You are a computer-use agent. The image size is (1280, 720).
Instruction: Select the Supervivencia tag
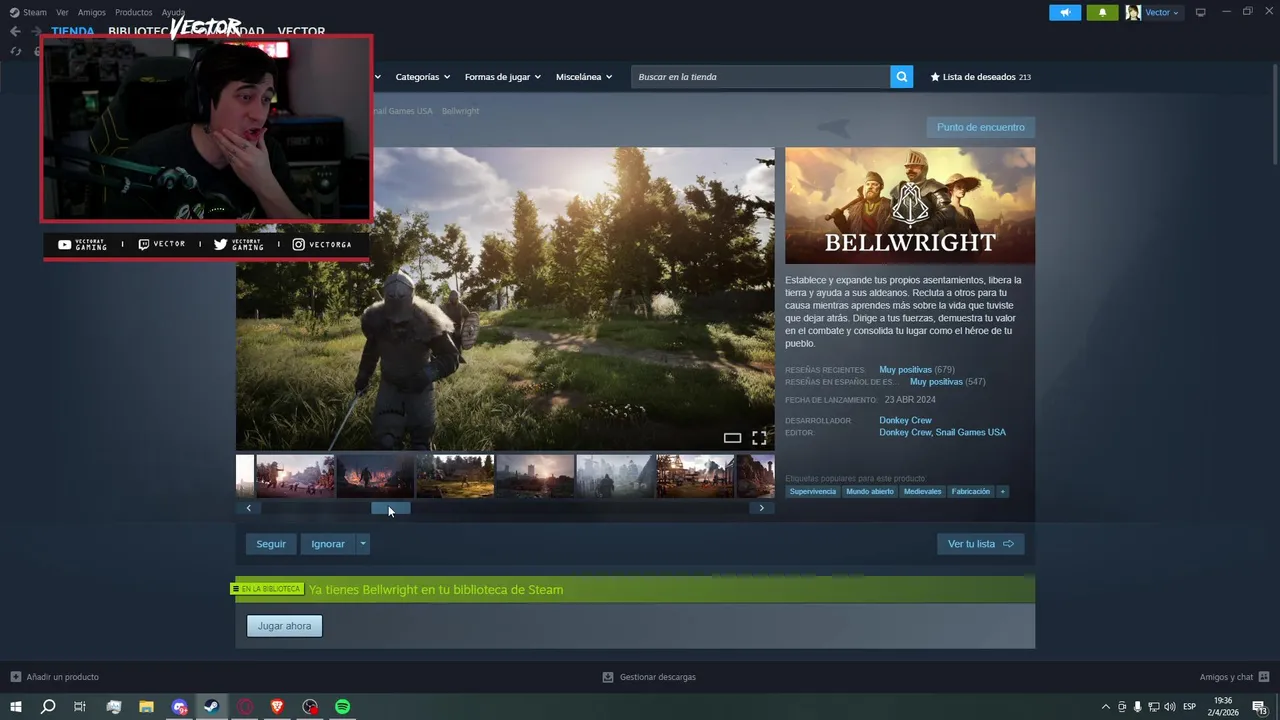(812, 491)
